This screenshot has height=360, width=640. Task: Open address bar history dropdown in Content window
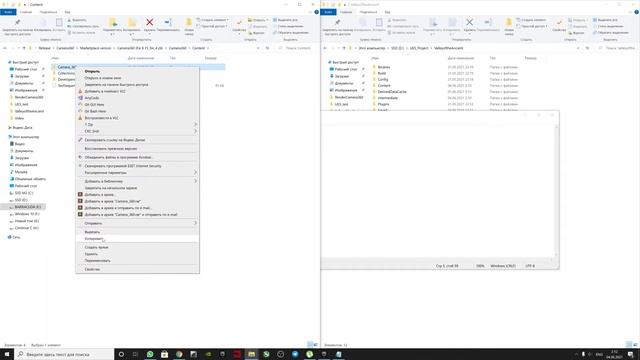[x=258, y=48]
